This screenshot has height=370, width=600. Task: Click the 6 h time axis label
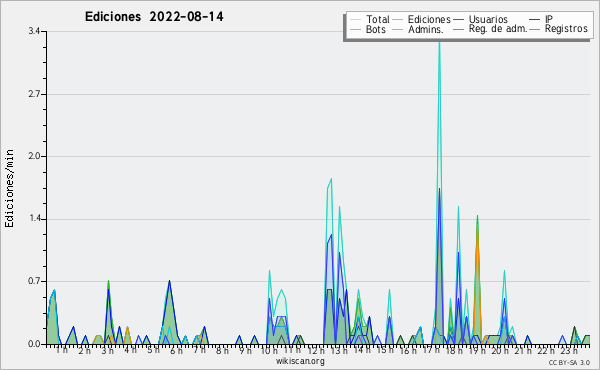[176, 350]
